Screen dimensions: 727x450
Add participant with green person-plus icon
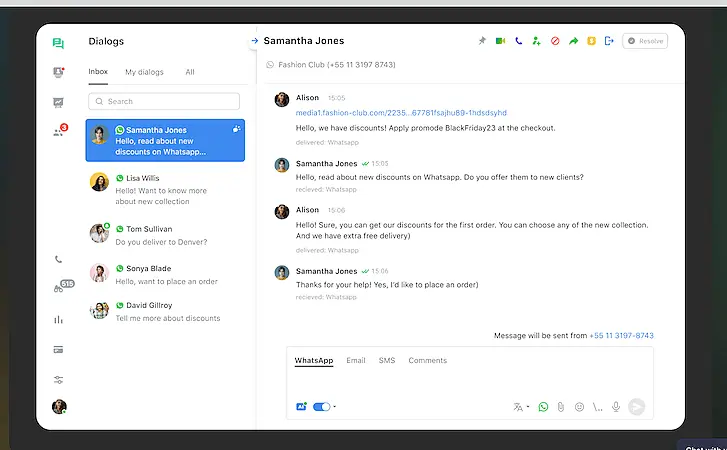coord(536,41)
